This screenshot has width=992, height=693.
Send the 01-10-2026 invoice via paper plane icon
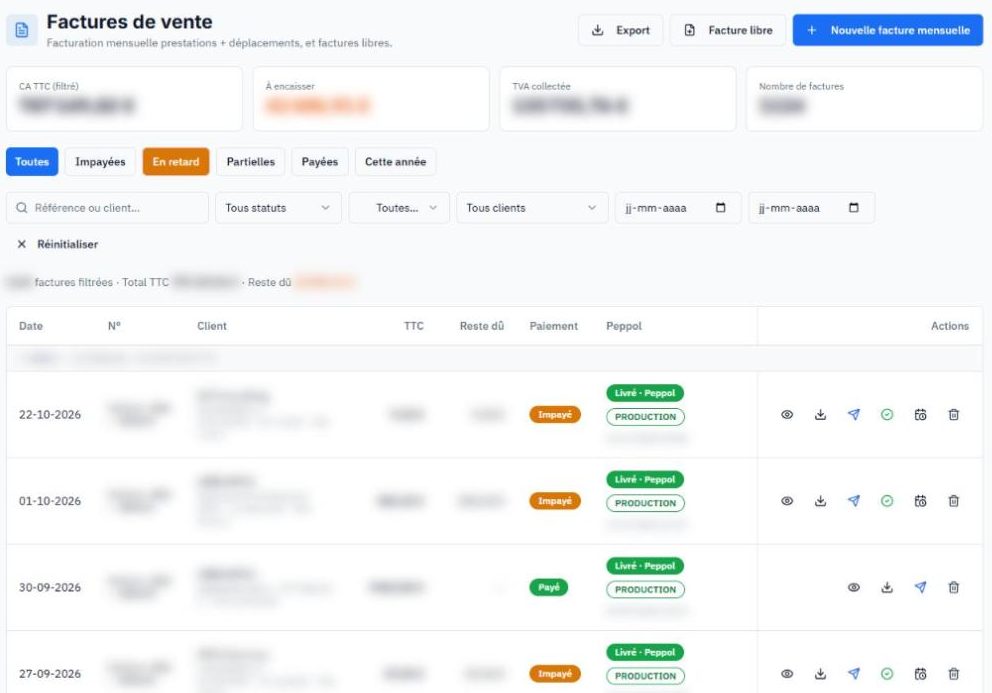pos(853,501)
